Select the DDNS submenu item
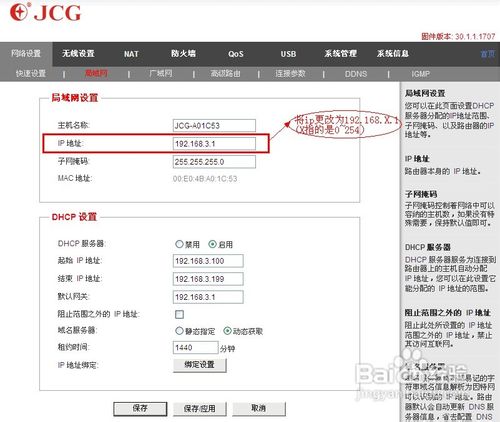The width and height of the screenshot is (500, 422). 356,74
